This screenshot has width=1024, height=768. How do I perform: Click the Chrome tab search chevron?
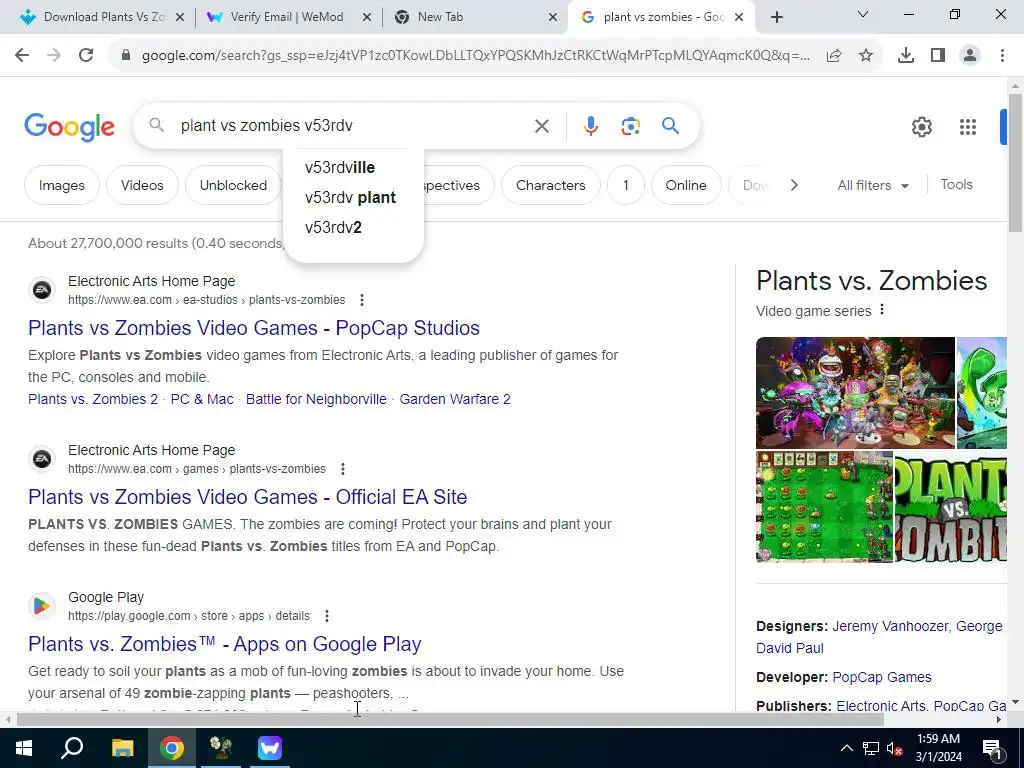[x=863, y=14]
